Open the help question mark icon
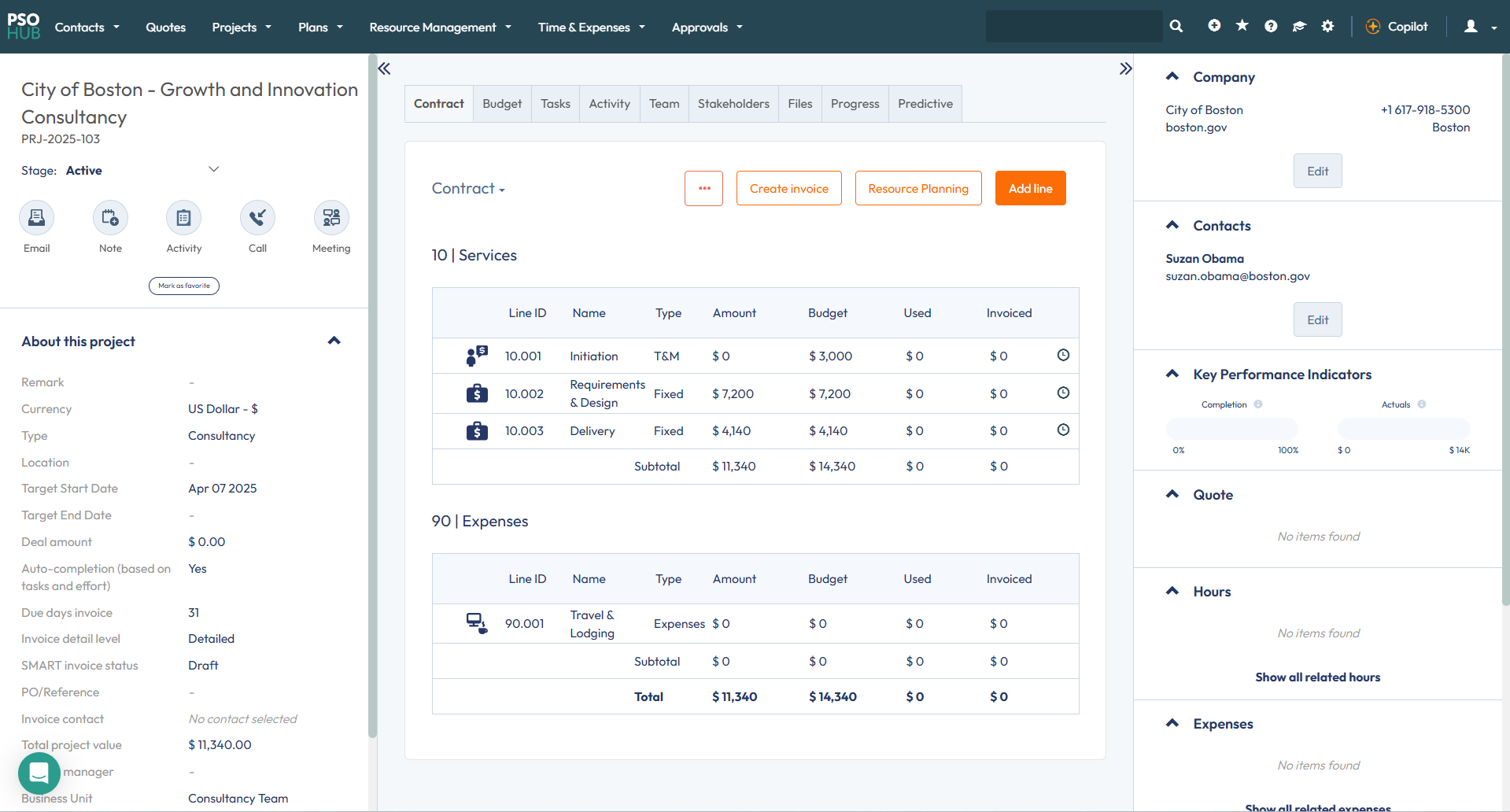Viewport: 1510px width, 812px height. (x=1271, y=26)
